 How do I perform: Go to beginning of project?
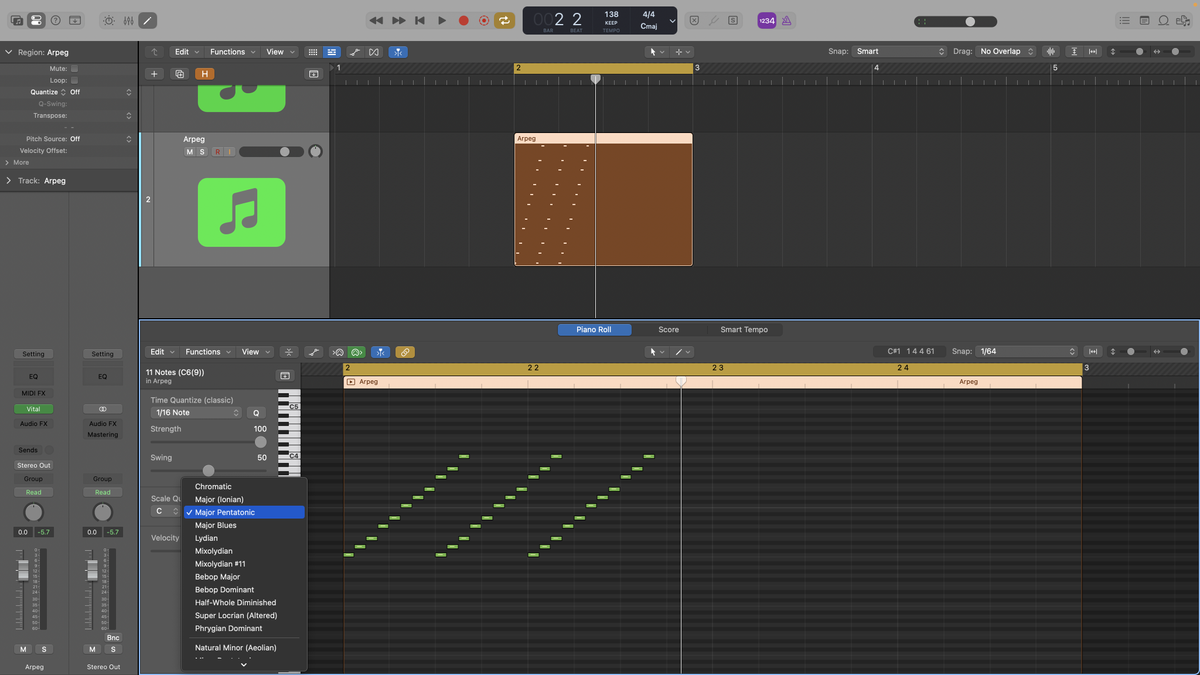click(420, 20)
